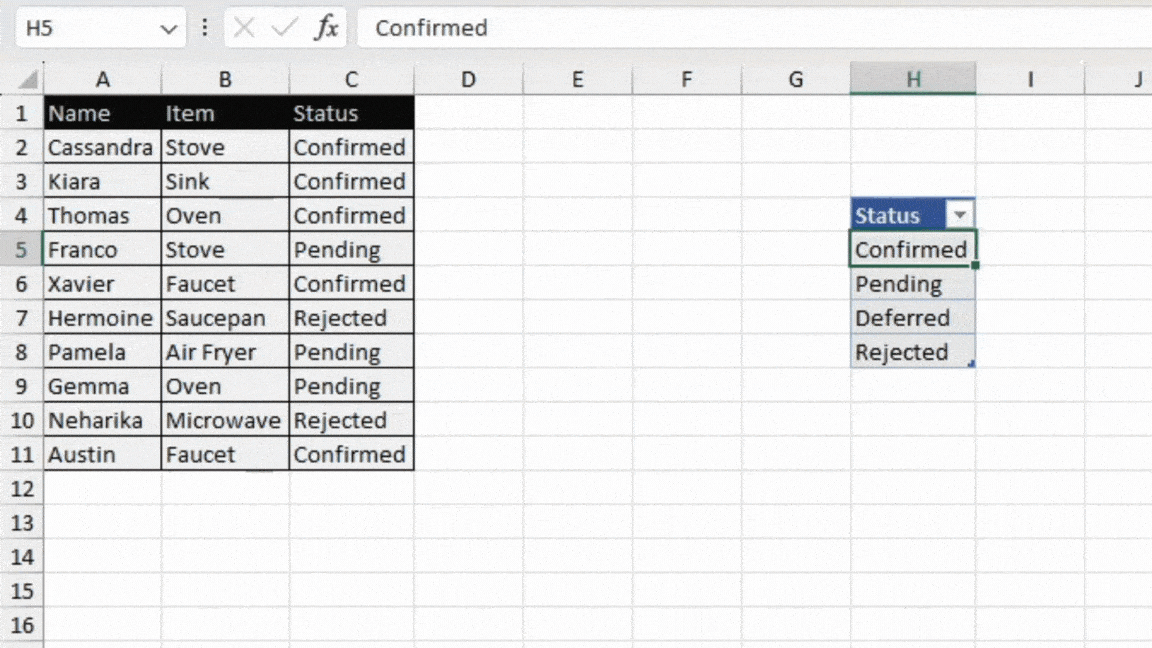Click the Enter checkmark icon near formula bar
Image resolution: width=1152 pixels, height=648 pixels.
tap(285, 28)
